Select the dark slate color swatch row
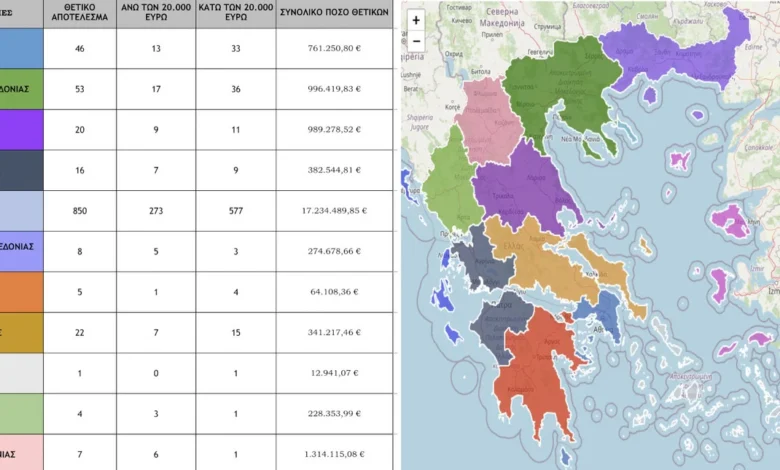780x470 pixels. point(21,170)
